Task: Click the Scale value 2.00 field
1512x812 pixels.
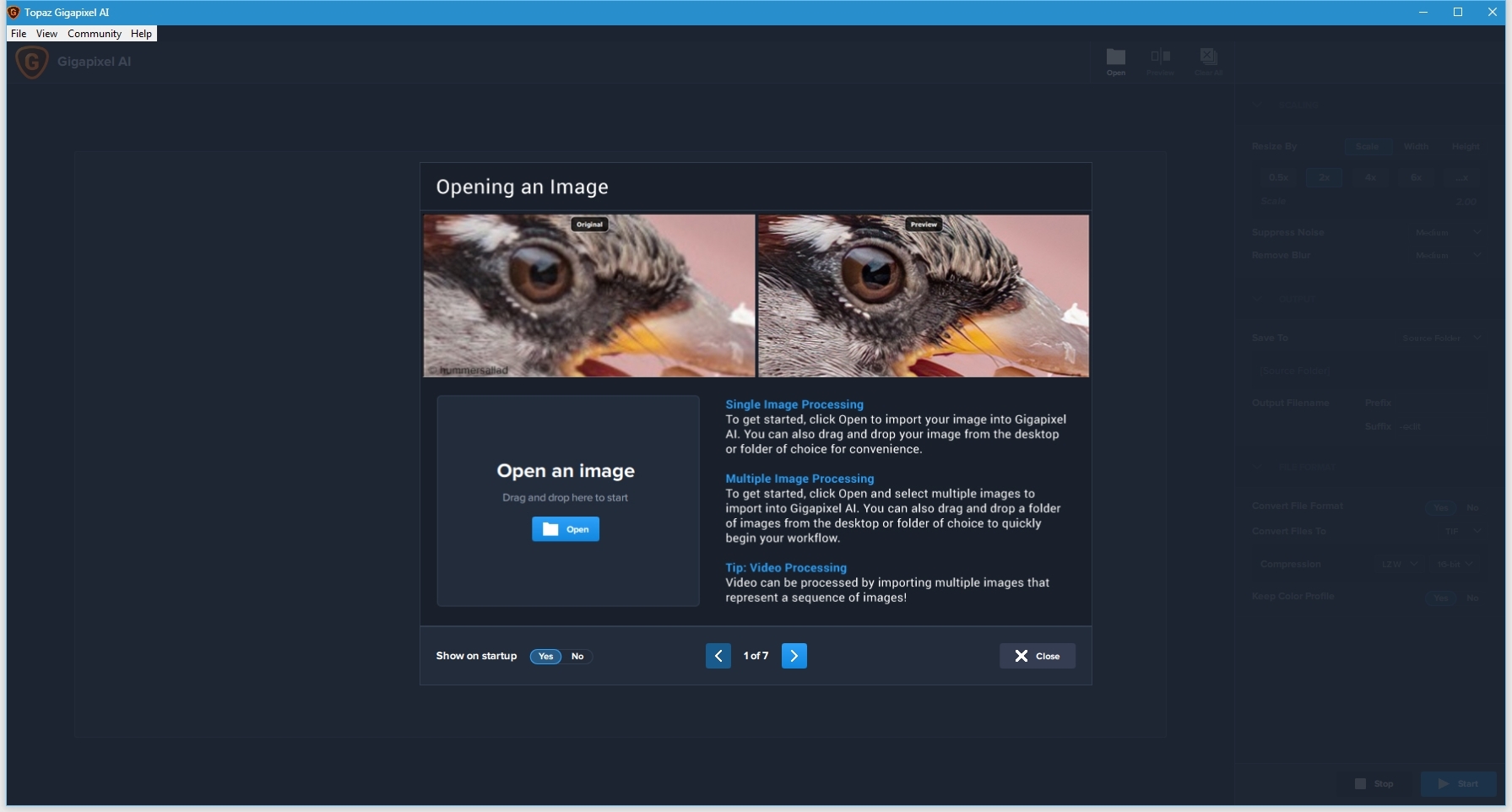Action: coord(1467,202)
